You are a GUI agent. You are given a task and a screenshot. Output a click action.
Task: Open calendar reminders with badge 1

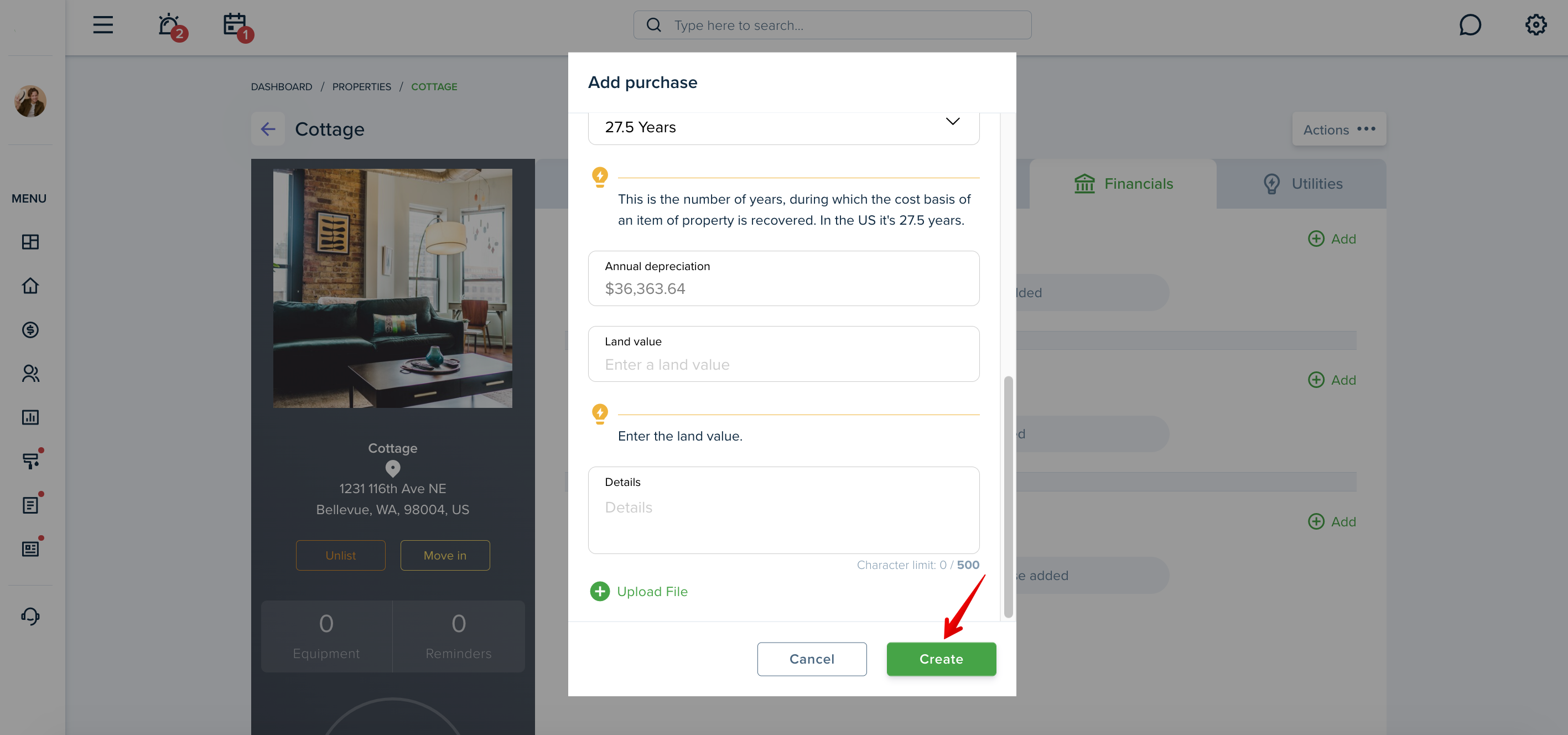coord(237,26)
